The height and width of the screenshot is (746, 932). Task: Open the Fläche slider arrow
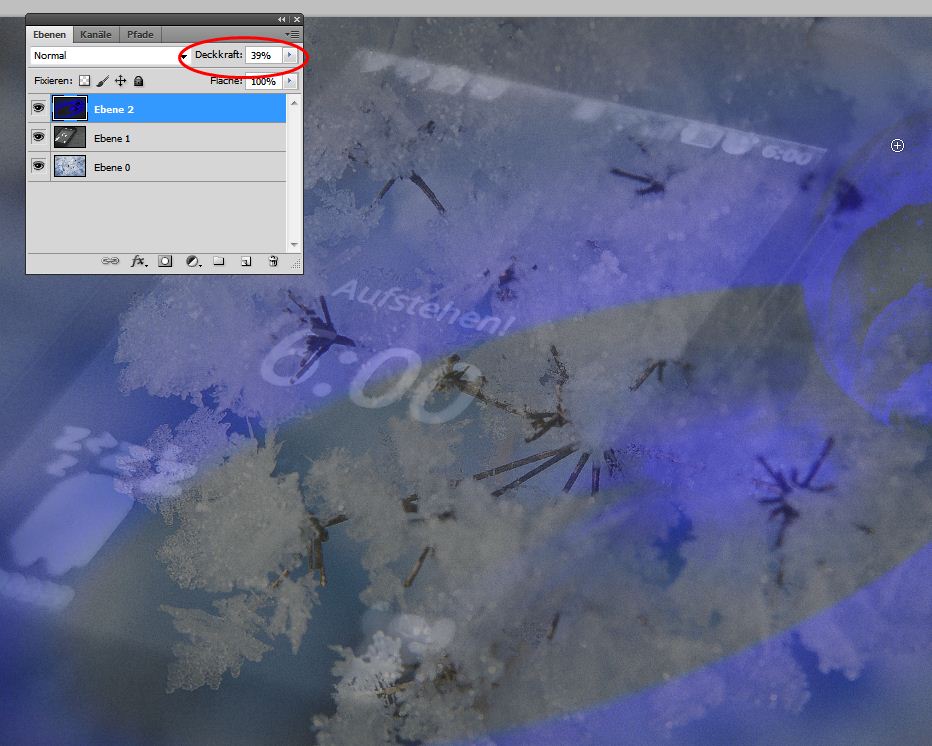[289, 81]
